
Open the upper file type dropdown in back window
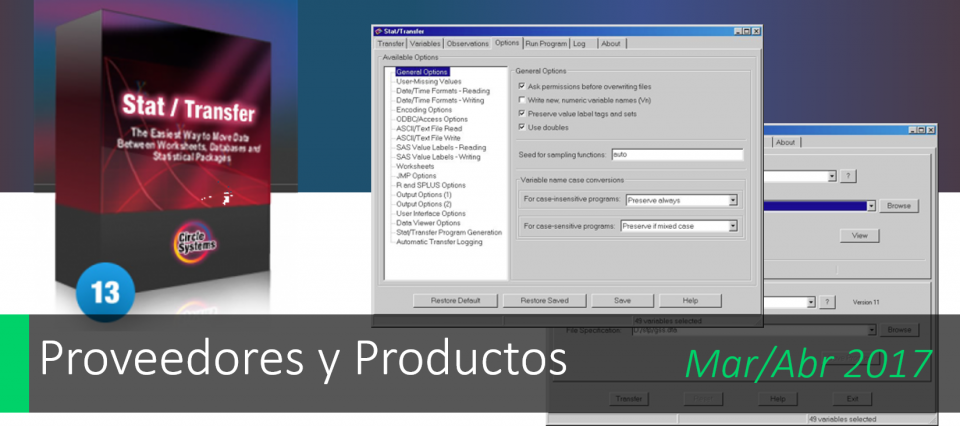pos(832,176)
